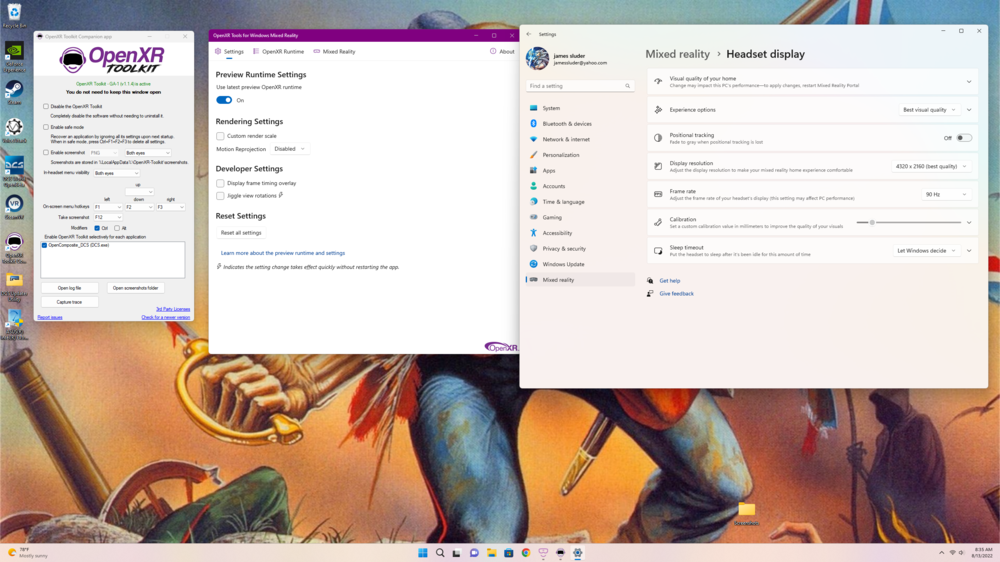Open the Experience options quality dropdown
The image size is (1000, 562).
coord(929,110)
